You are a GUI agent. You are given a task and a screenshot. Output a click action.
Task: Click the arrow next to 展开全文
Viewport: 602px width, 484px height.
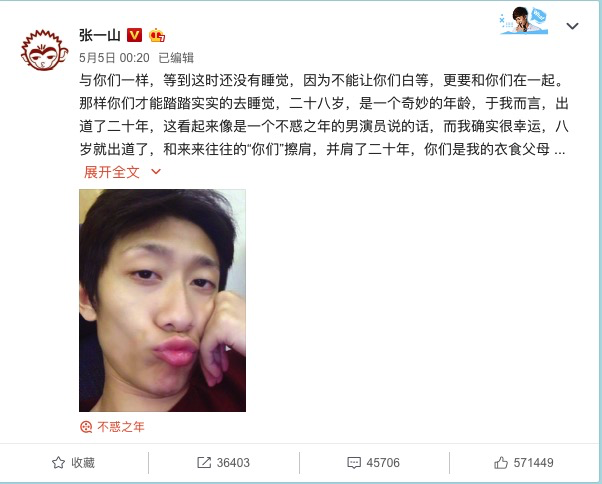click(156, 172)
